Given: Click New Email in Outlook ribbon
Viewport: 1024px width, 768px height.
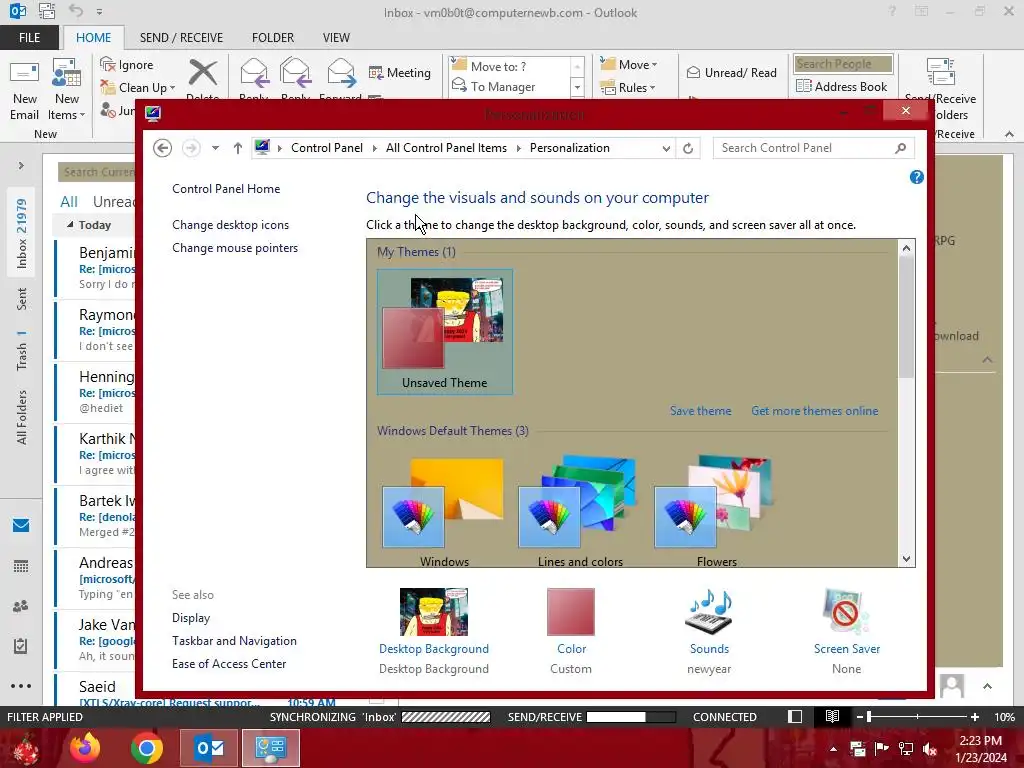Looking at the screenshot, I should point(25,90).
